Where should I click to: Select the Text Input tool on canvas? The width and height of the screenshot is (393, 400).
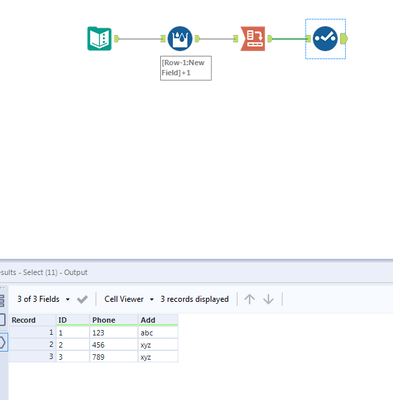click(99, 39)
